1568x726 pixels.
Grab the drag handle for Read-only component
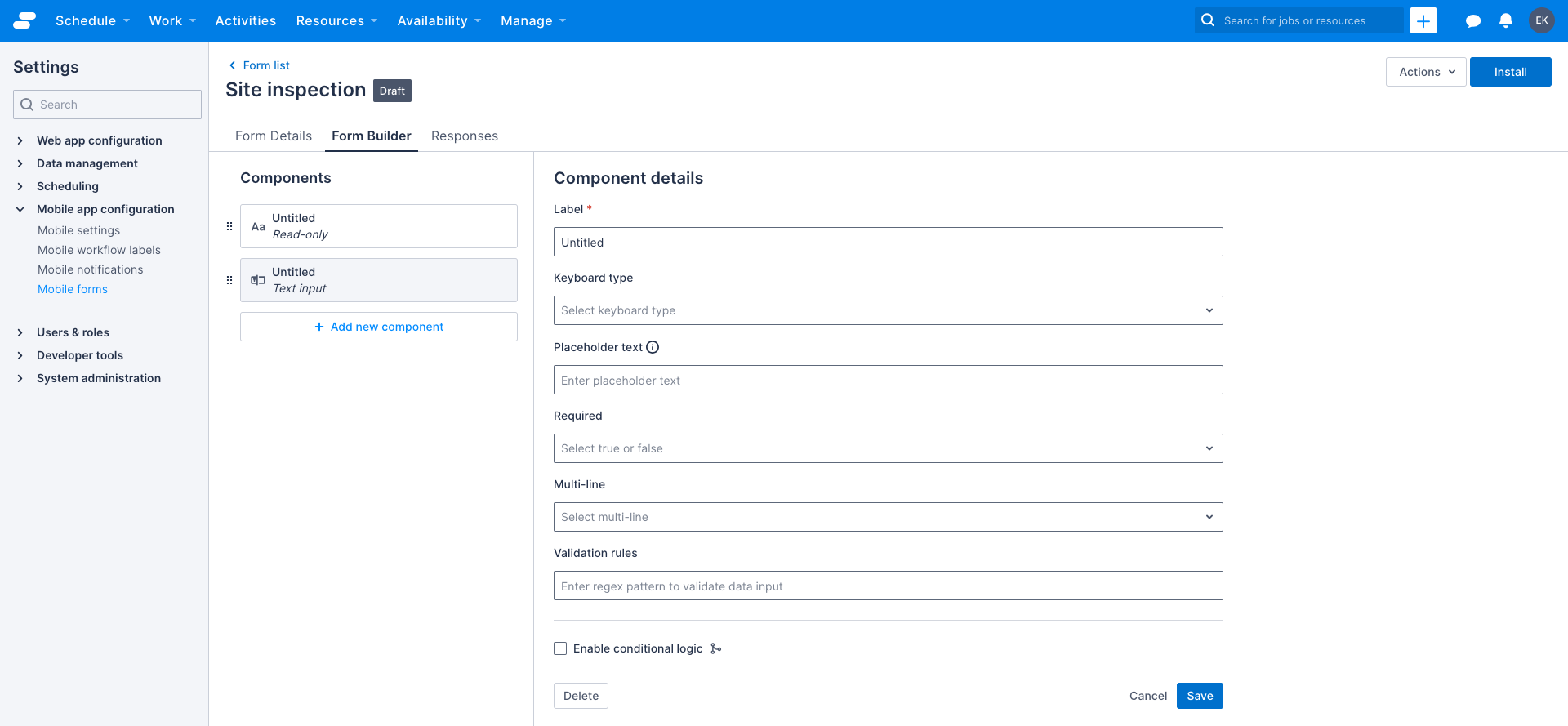[x=229, y=226]
